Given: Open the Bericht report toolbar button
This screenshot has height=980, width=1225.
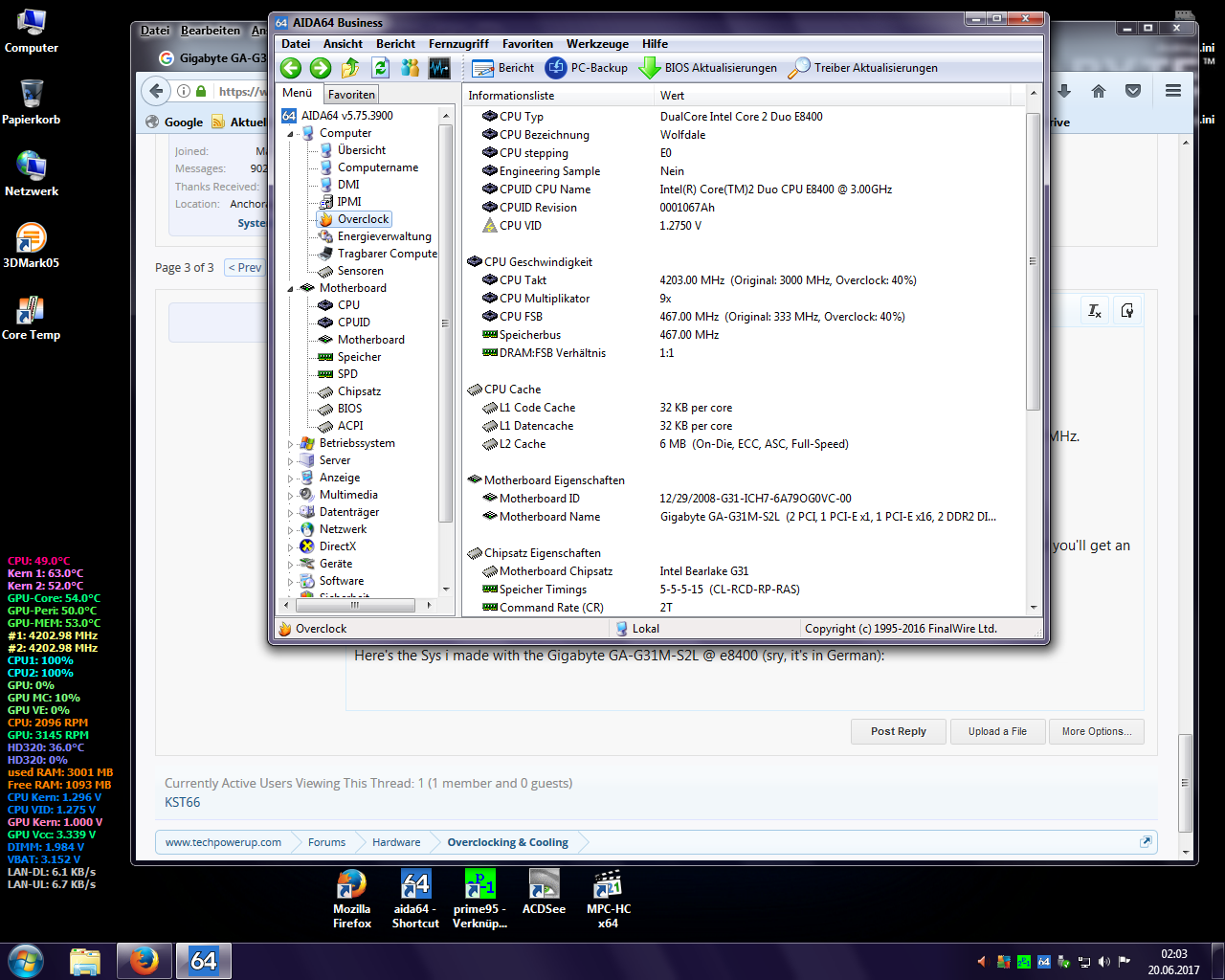Looking at the screenshot, I should click(503, 68).
